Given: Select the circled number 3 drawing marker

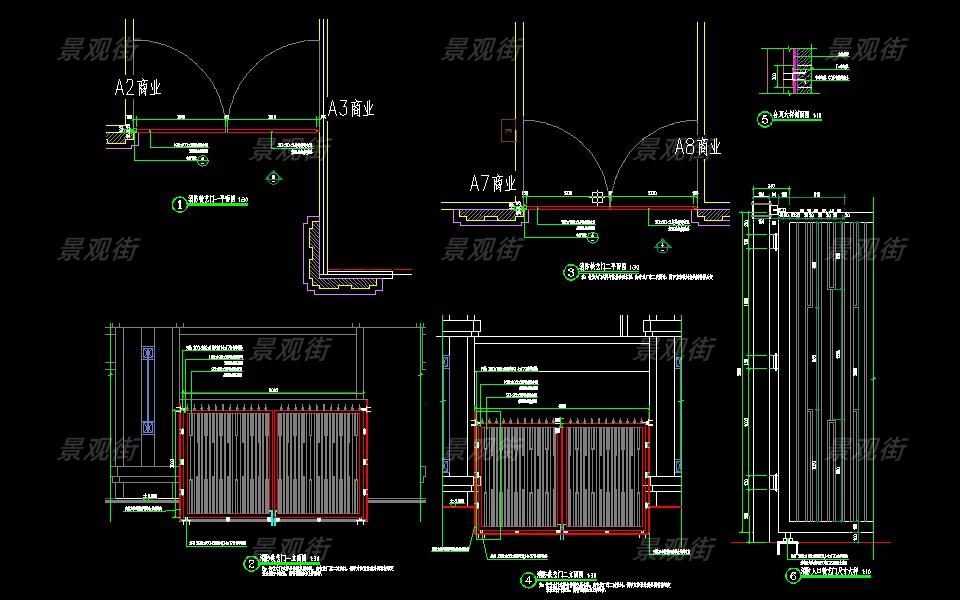Looking at the screenshot, I should (572, 270).
